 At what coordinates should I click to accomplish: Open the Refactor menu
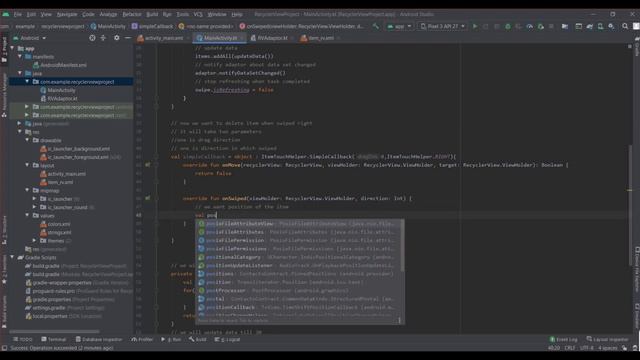(132, 14)
